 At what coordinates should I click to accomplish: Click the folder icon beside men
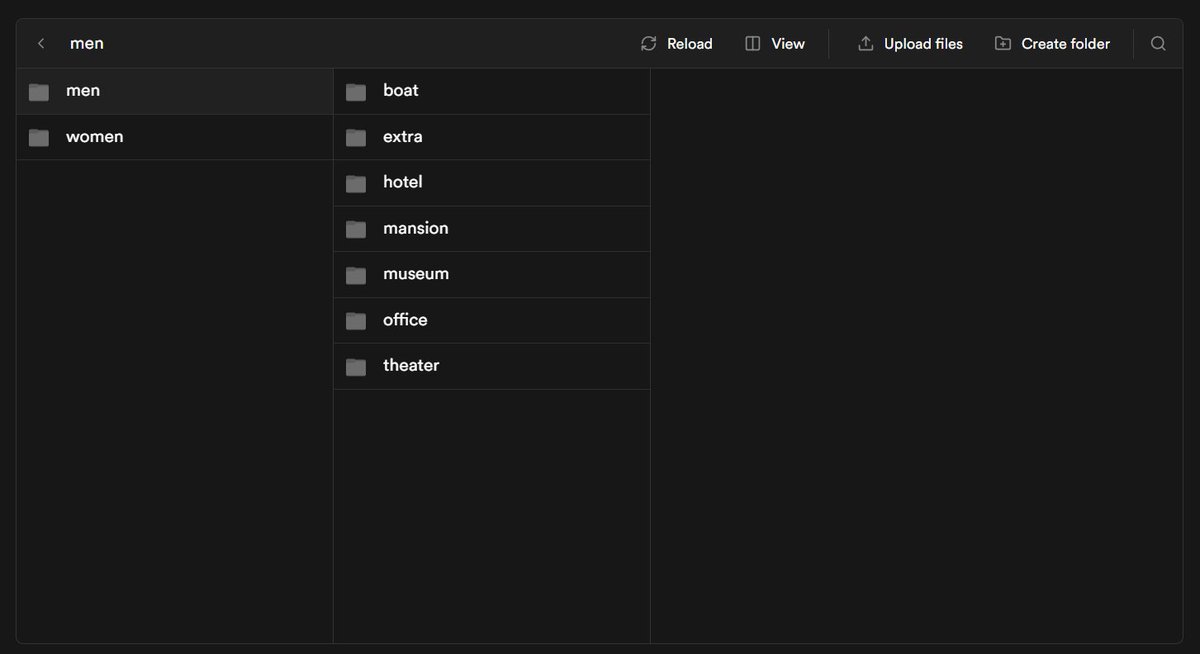click(39, 92)
